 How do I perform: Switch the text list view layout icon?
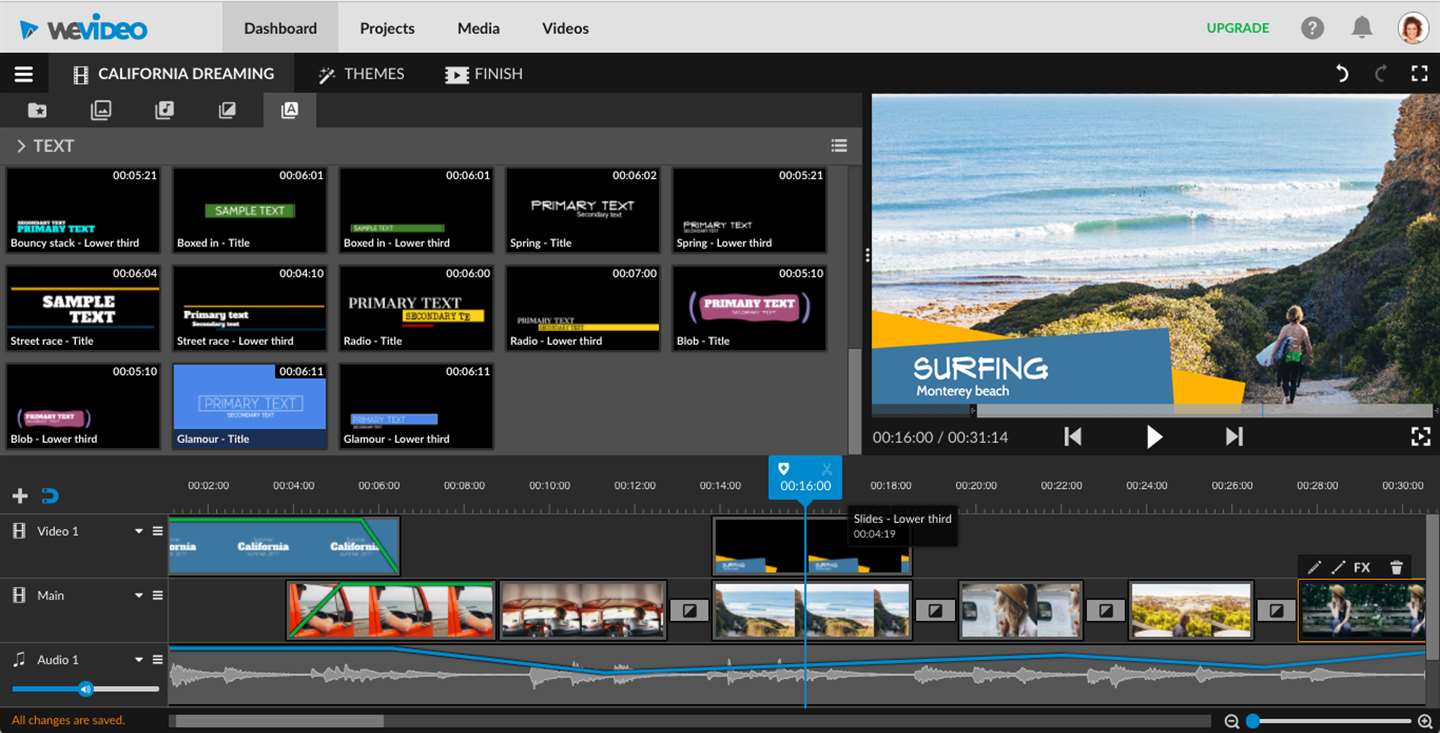click(839, 146)
